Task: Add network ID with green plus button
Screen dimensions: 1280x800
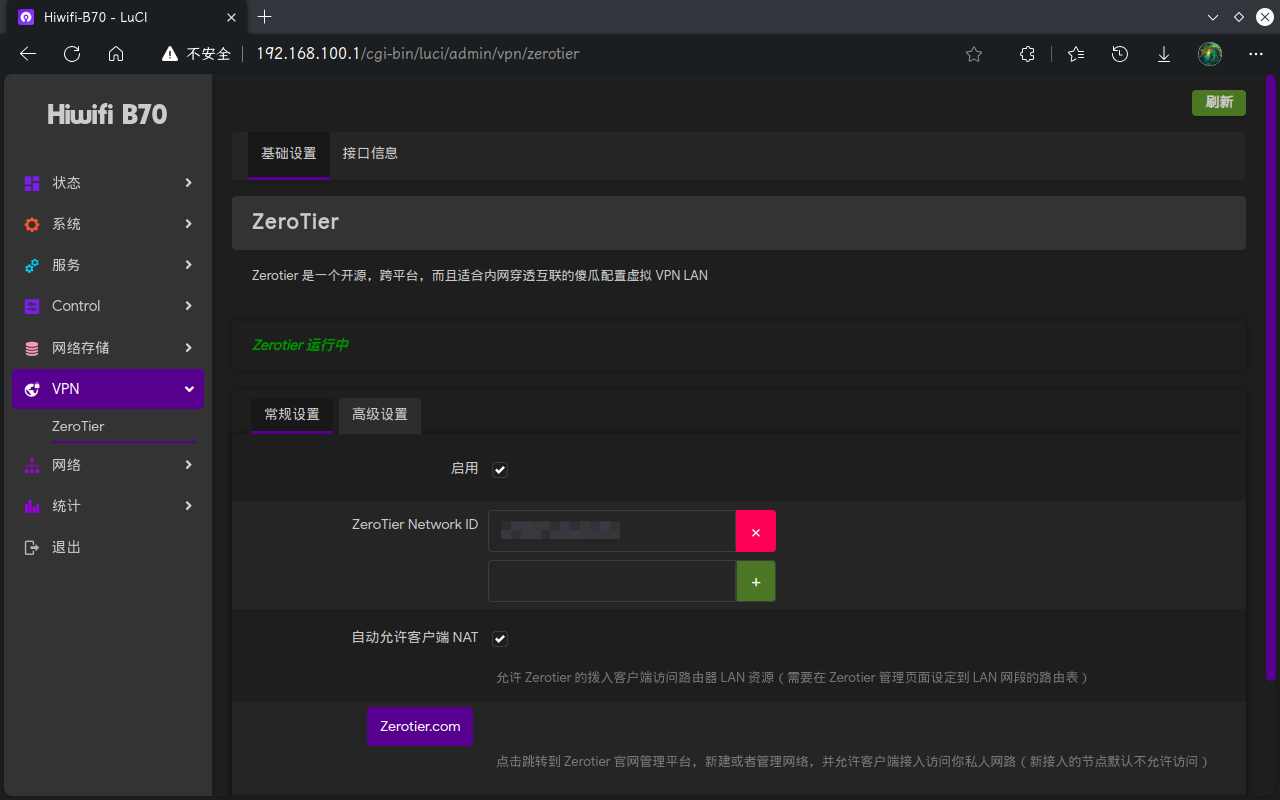Action: tap(755, 581)
